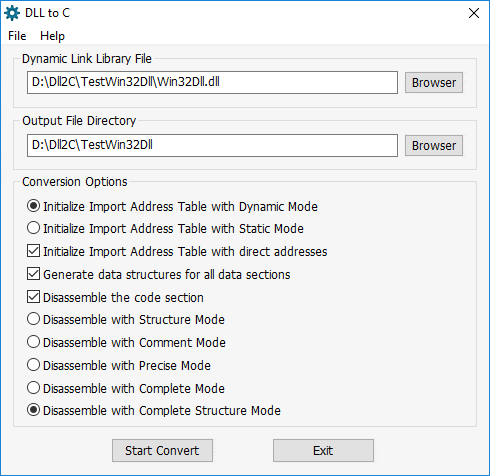Browse for the output directory
Viewport: 490px width, 476px height.
(x=434, y=145)
